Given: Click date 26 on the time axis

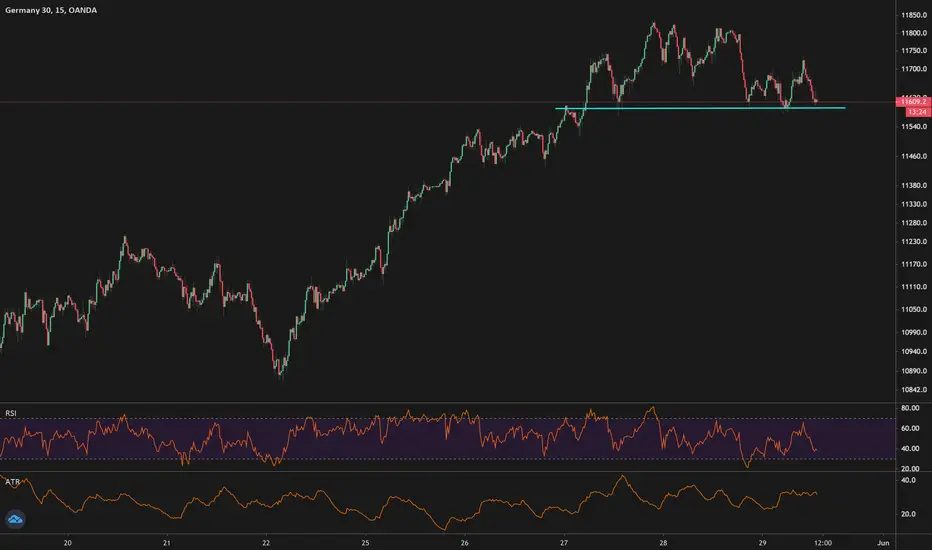Looking at the screenshot, I should (465, 543).
